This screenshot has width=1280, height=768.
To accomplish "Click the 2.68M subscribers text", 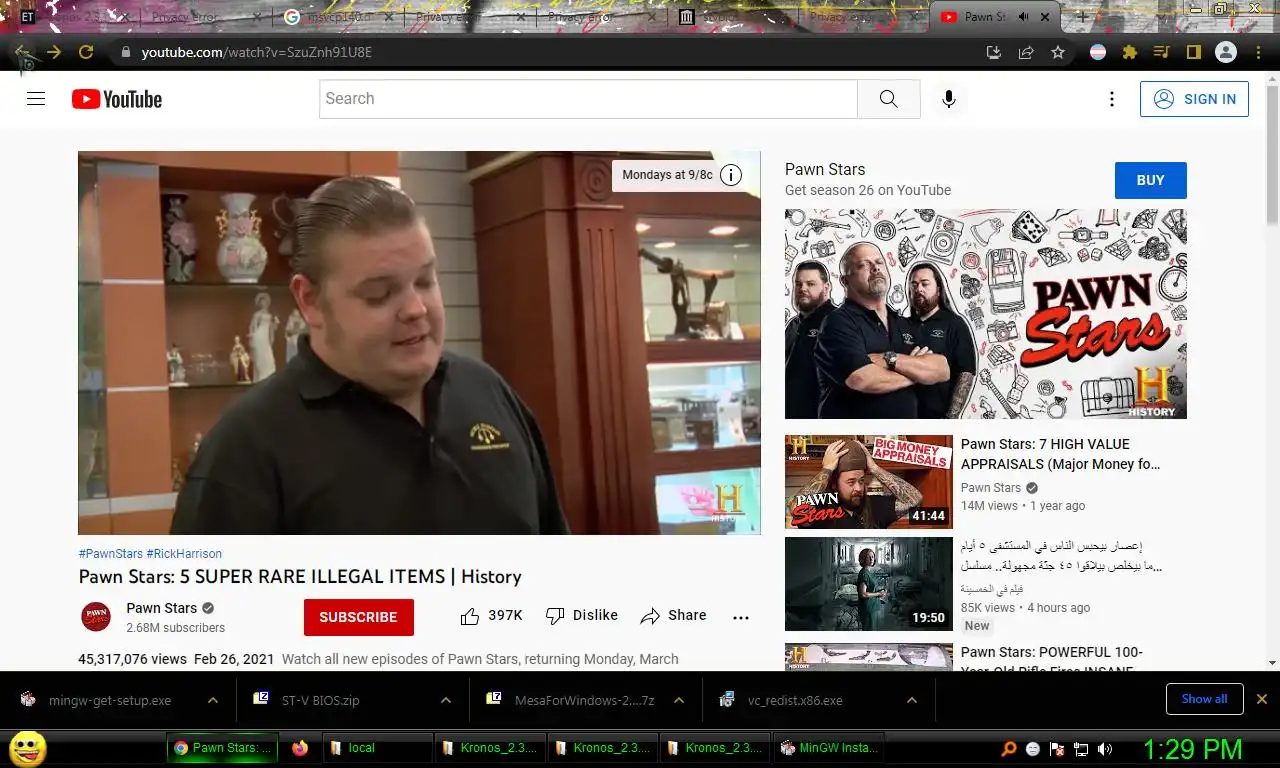I will click(175, 628).
